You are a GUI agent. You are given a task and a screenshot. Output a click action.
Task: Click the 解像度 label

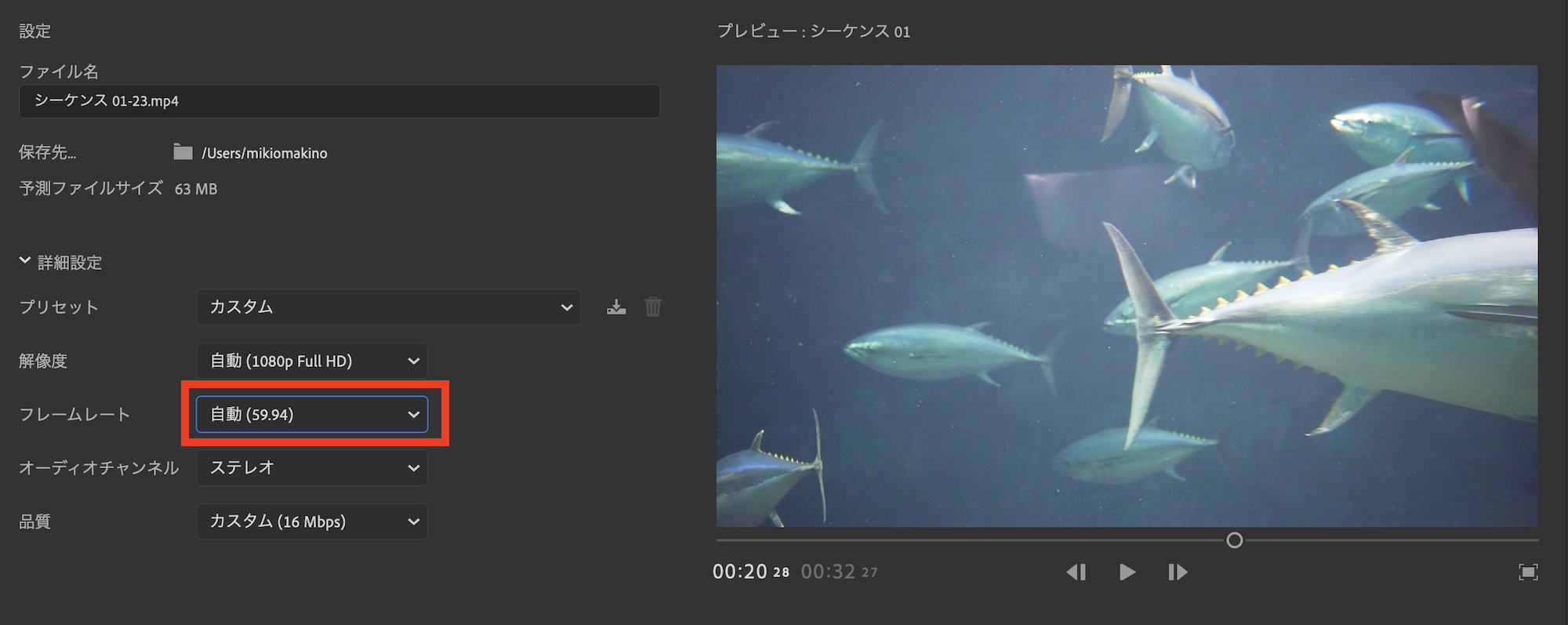coord(43,361)
